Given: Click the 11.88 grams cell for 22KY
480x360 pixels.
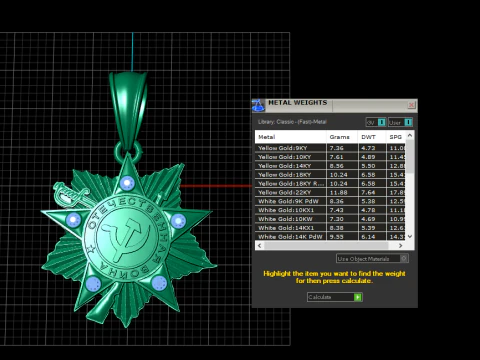Looking at the screenshot, I should [x=342, y=192].
